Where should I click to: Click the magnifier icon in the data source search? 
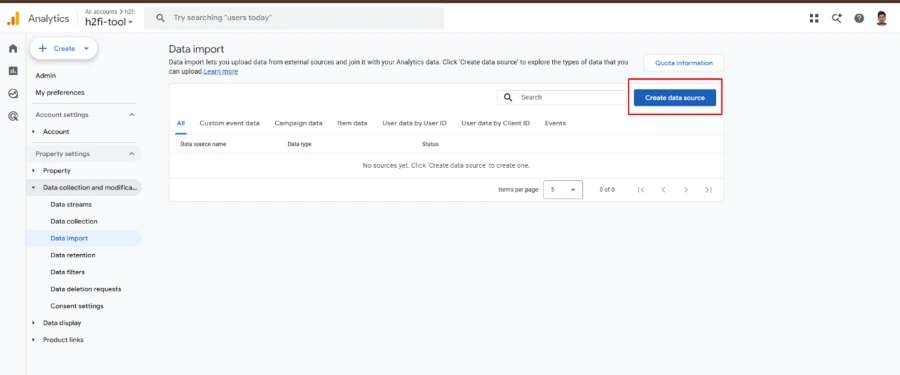coord(508,98)
